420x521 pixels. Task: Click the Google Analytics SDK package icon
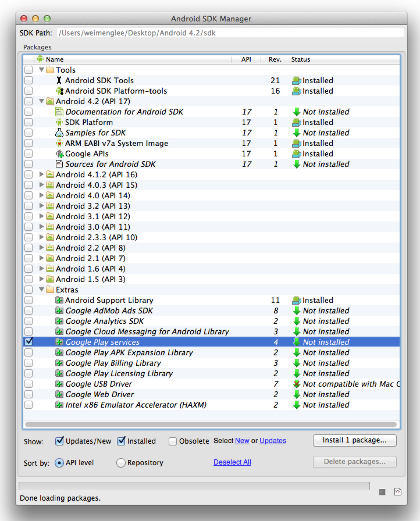point(59,321)
